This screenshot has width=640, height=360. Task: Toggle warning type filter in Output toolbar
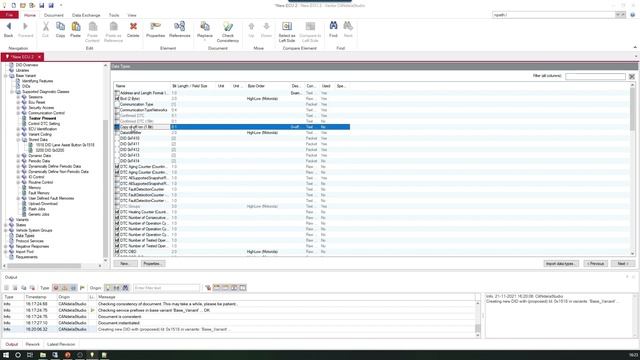click(64, 288)
